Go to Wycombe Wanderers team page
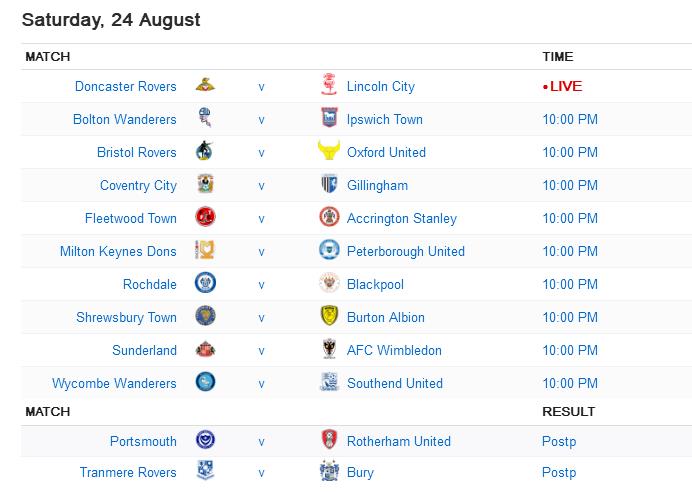Screen dimensions: 692x493 pos(114,383)
